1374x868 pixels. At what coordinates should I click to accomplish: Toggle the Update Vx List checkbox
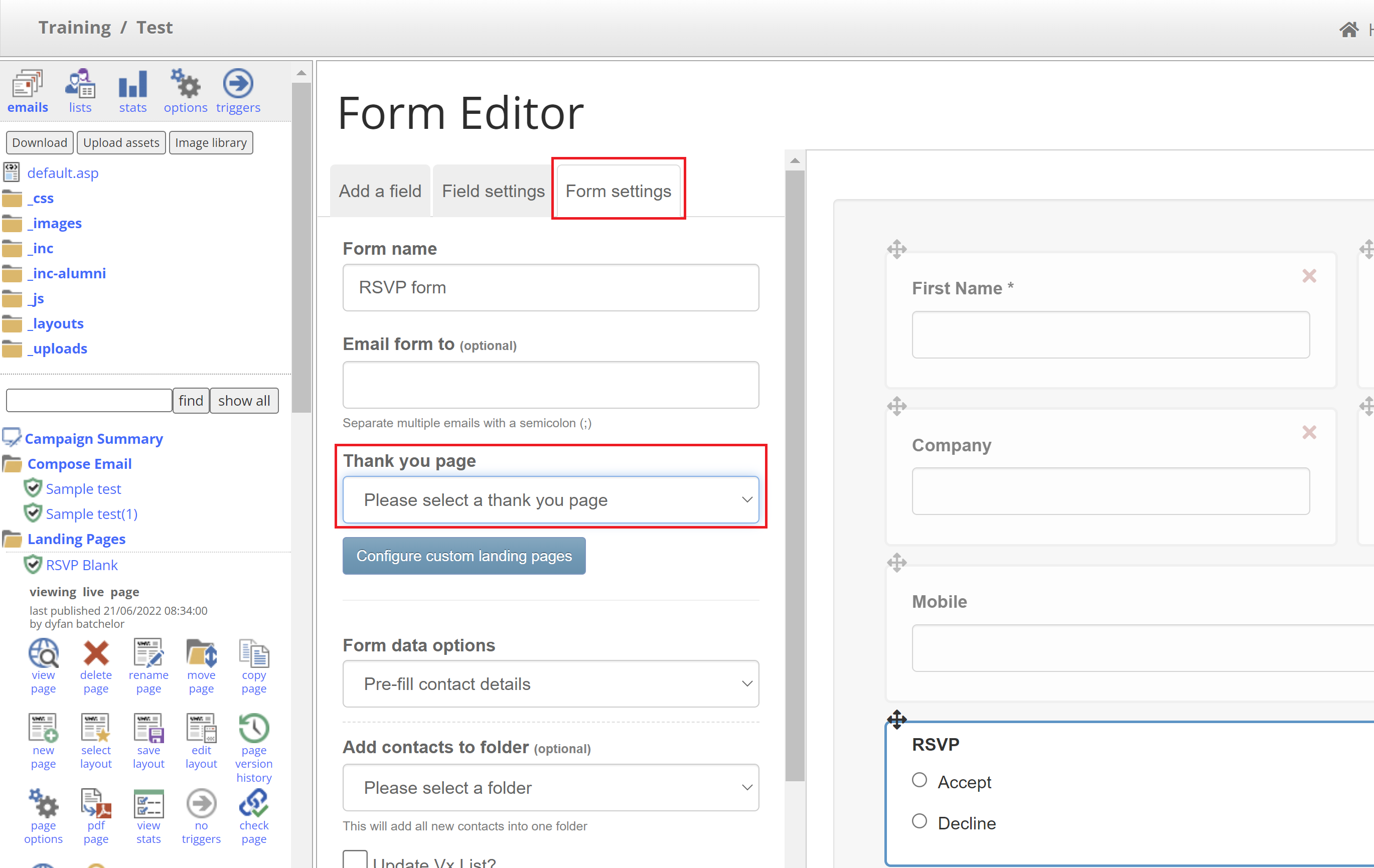click(x=355, y=859)
